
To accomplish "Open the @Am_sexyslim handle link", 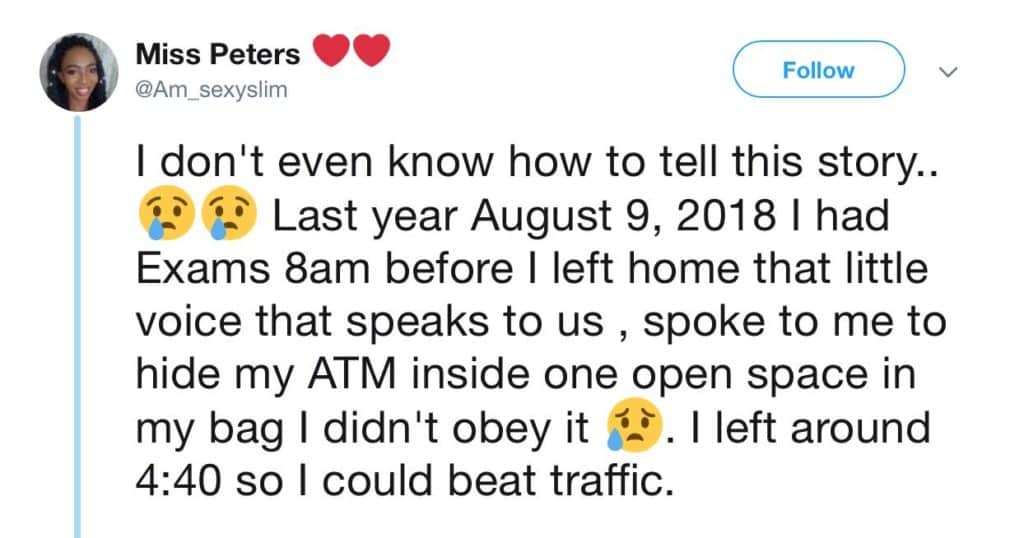I will (210, 90).
